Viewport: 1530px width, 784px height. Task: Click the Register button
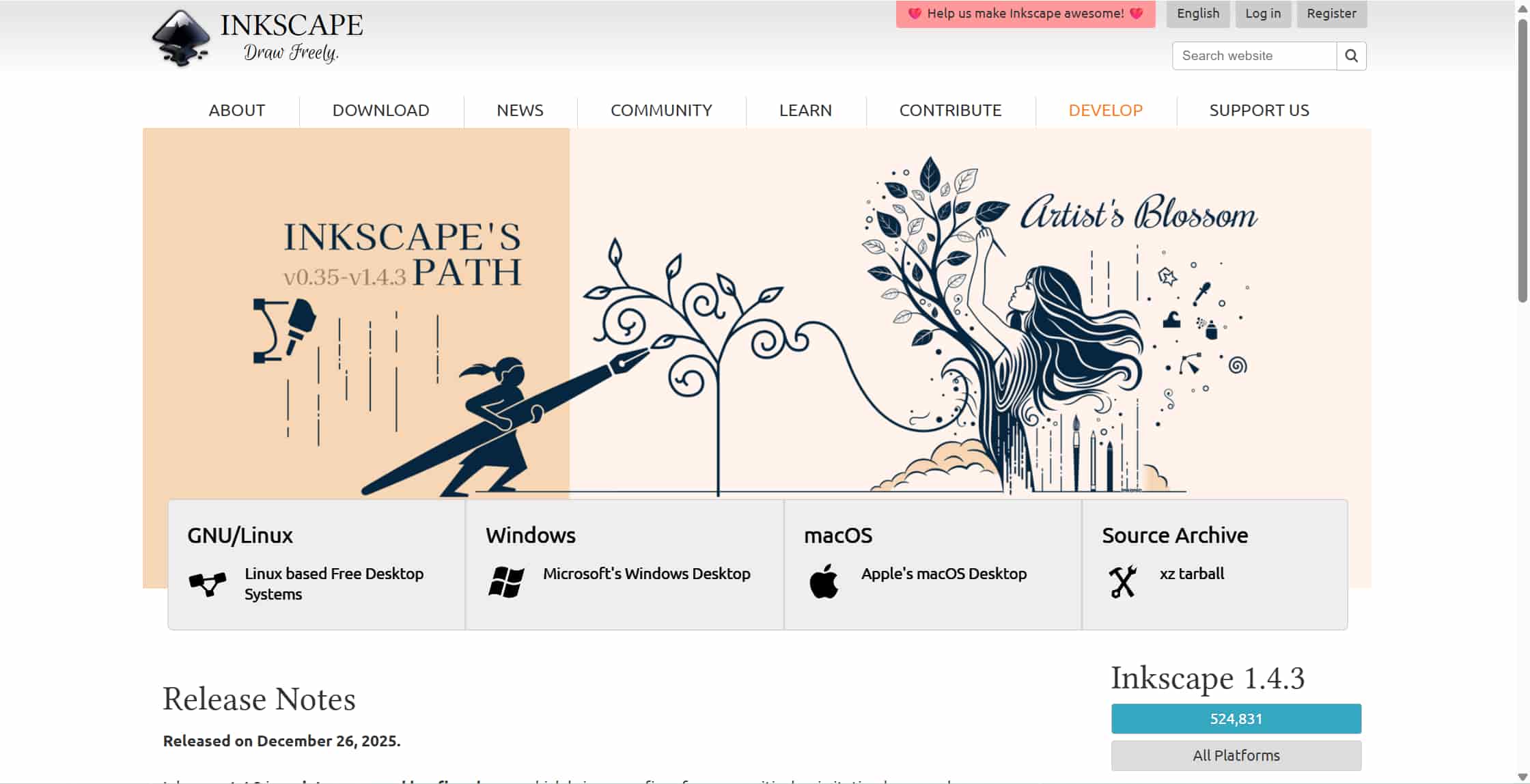coord(1331,14)
